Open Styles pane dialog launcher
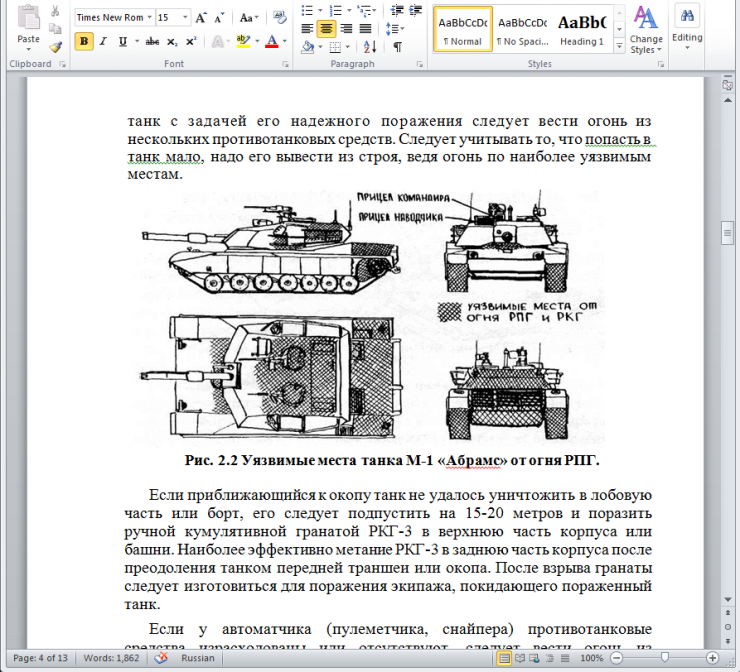 click(661, 64)
